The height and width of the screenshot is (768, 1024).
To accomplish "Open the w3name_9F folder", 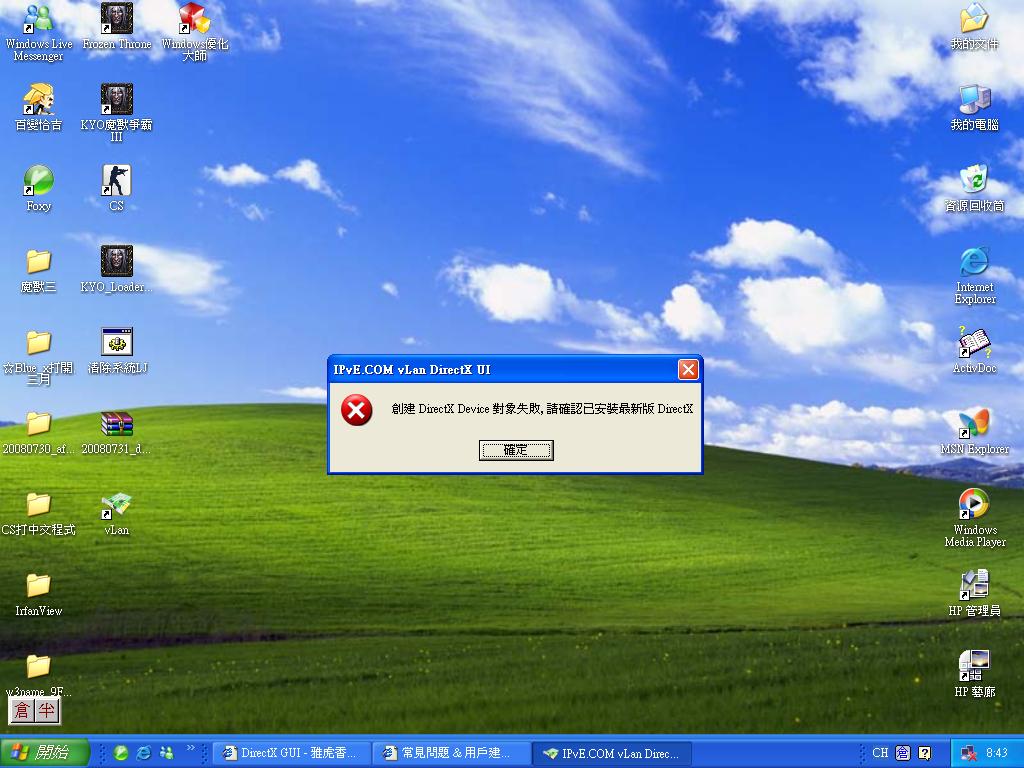I will pyautogui.click(x=39, y=675).
